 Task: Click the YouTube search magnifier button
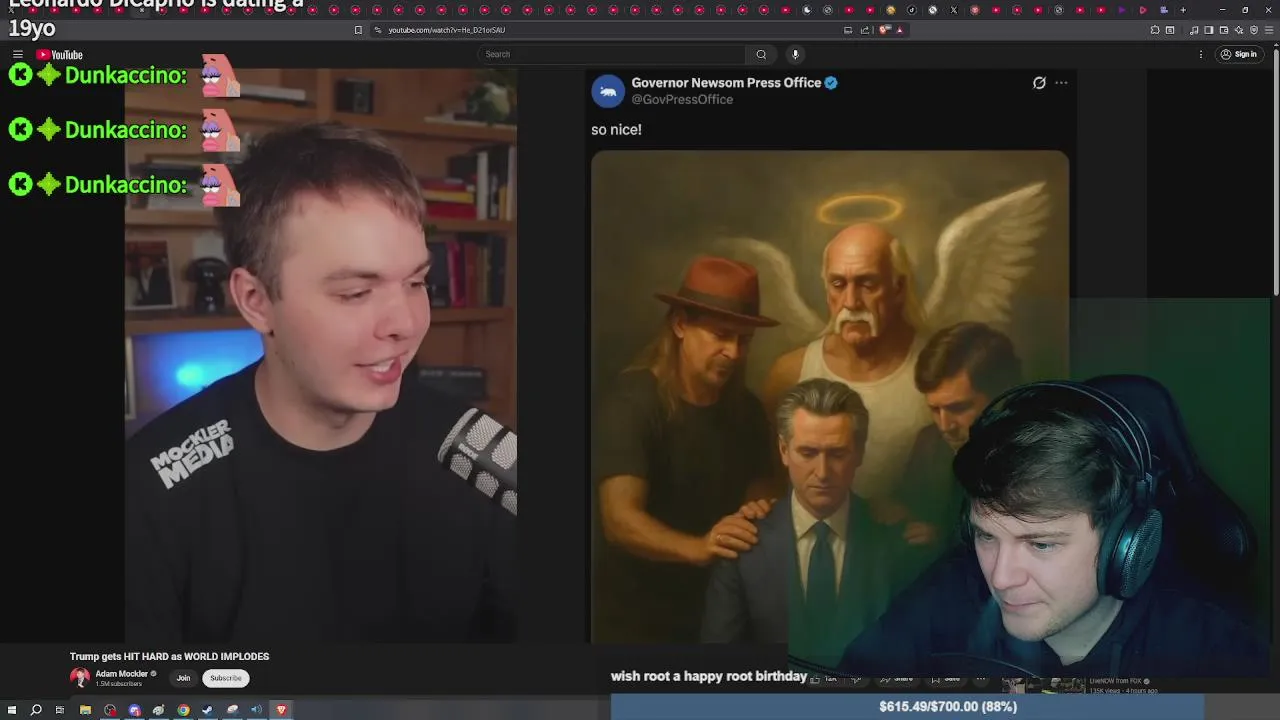coord(761,54)
